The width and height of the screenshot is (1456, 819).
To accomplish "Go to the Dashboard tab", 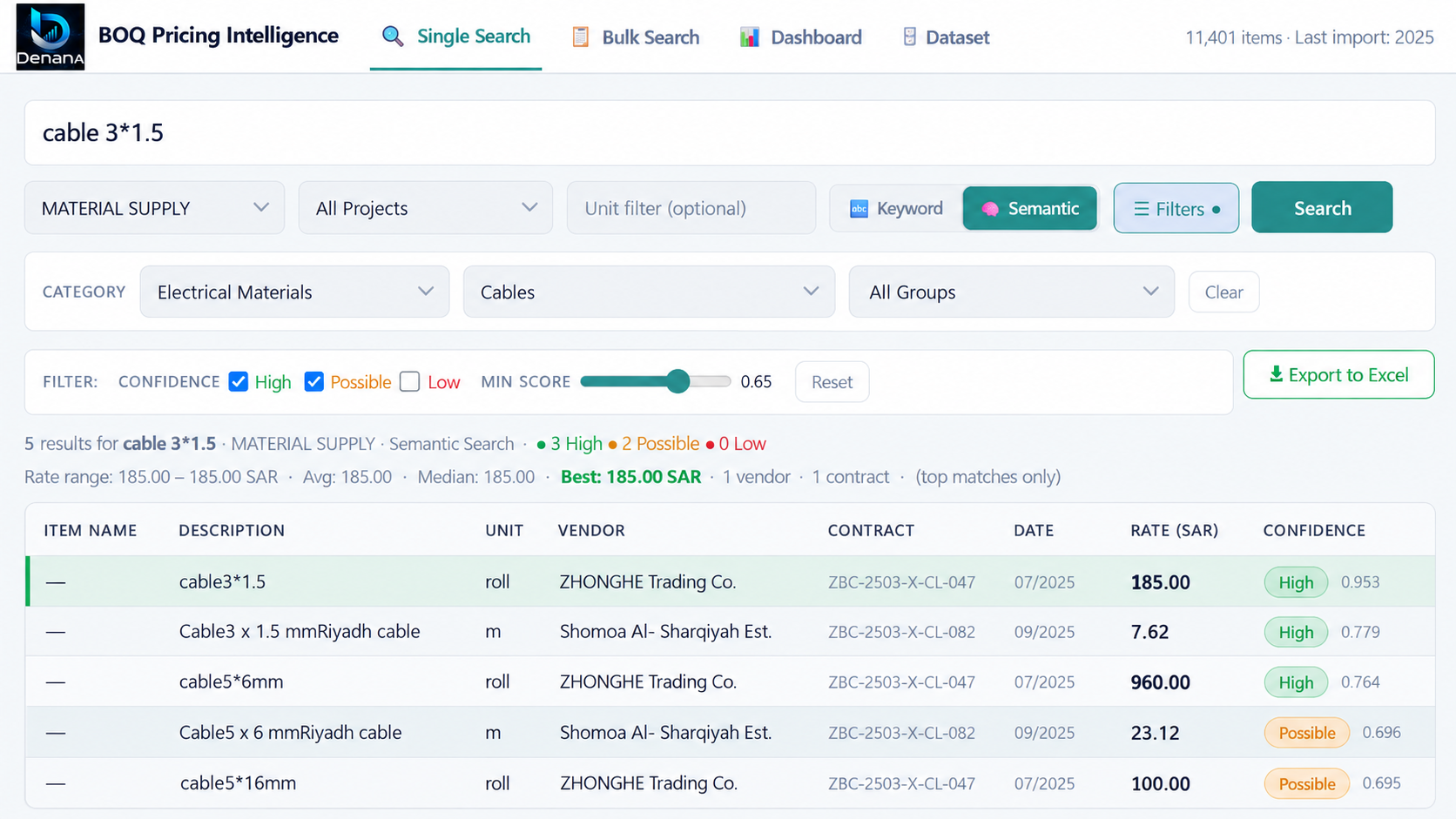I will pos(800,37).
